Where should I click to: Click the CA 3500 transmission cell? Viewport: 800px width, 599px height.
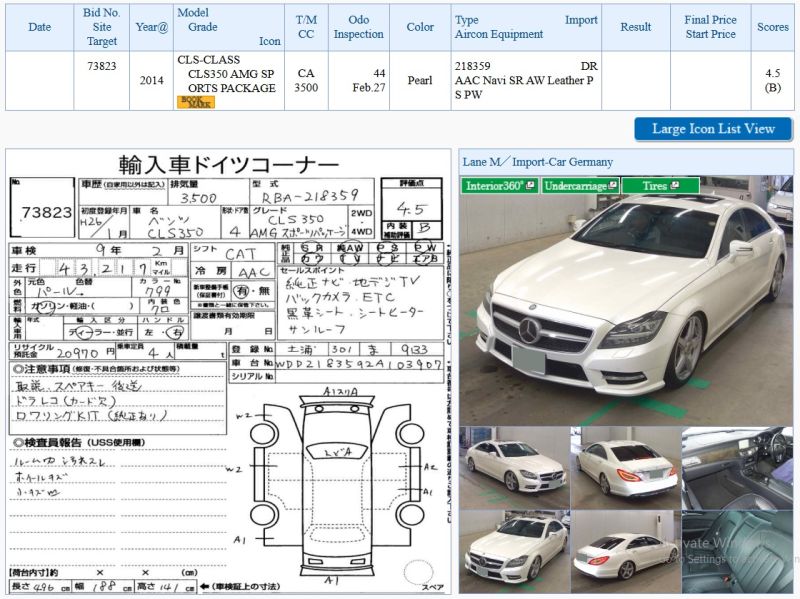click(306, 81)
